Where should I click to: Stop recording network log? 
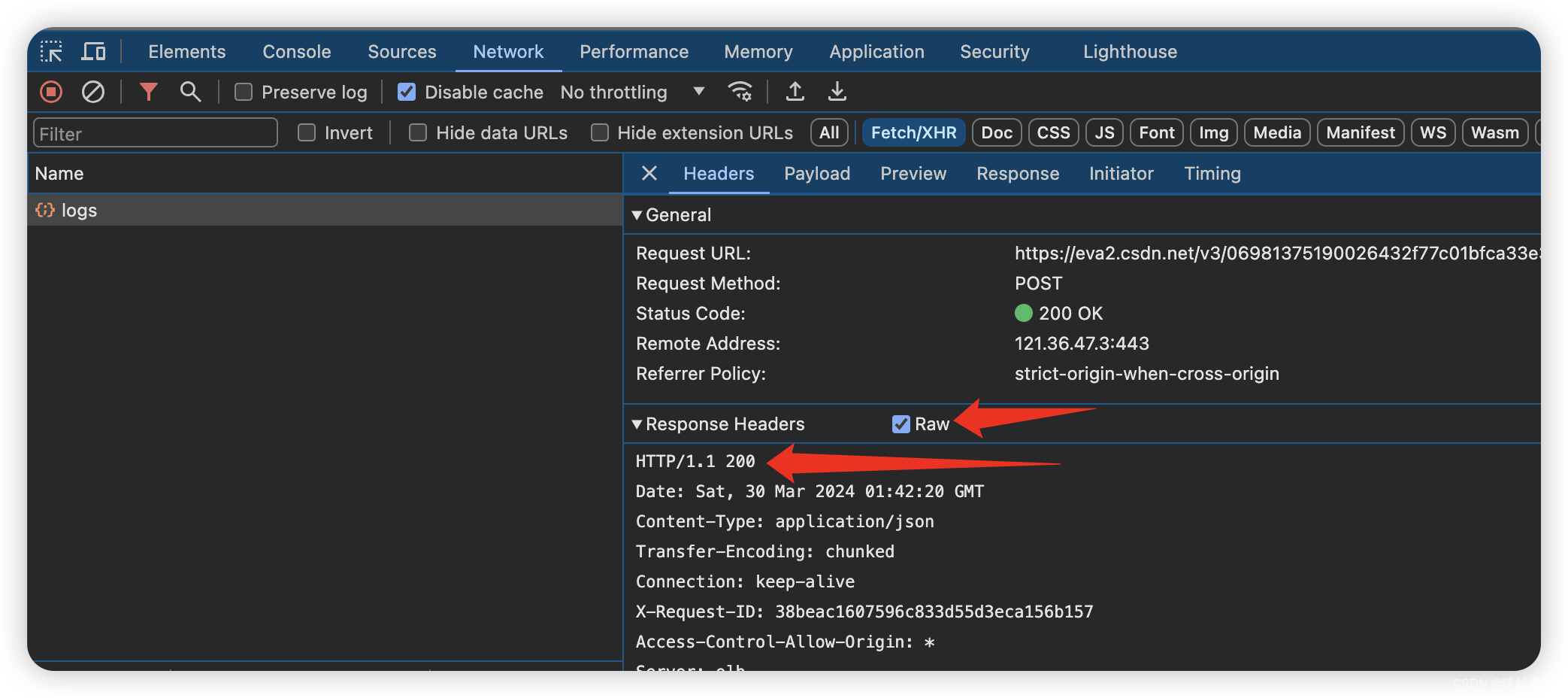pos(51,92)
